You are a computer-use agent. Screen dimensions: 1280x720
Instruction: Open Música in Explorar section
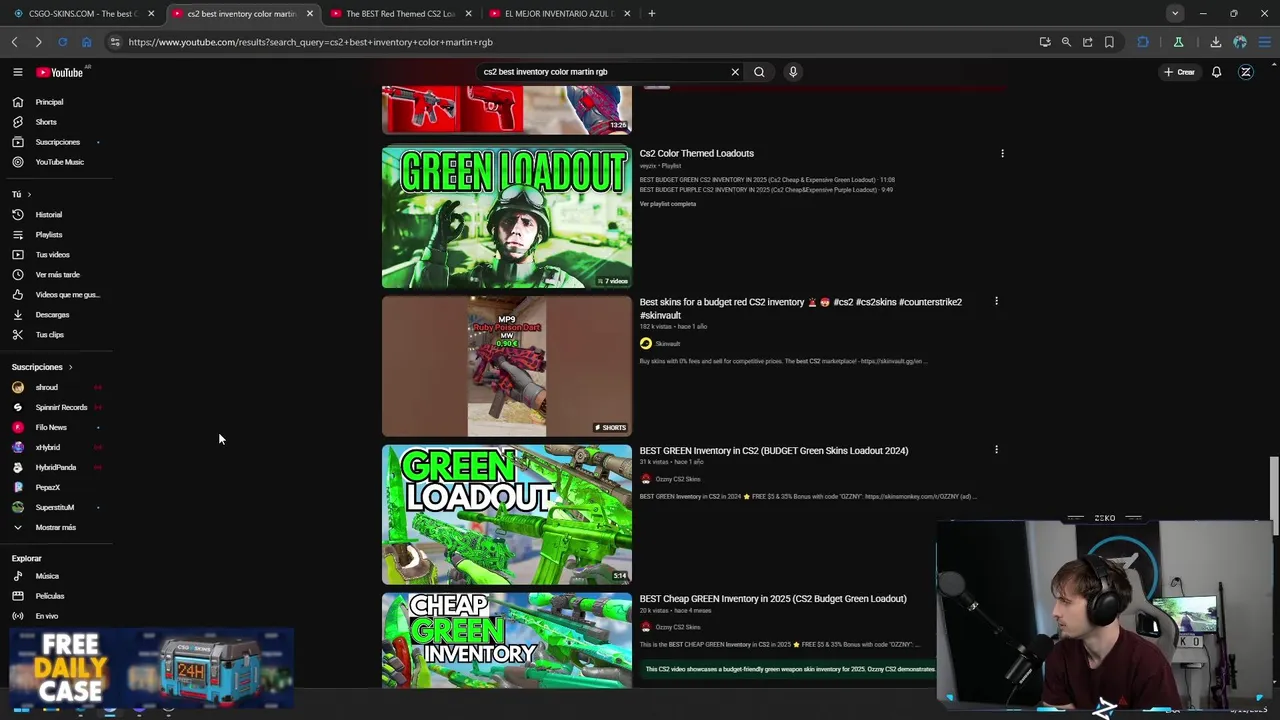click(47, 576)
